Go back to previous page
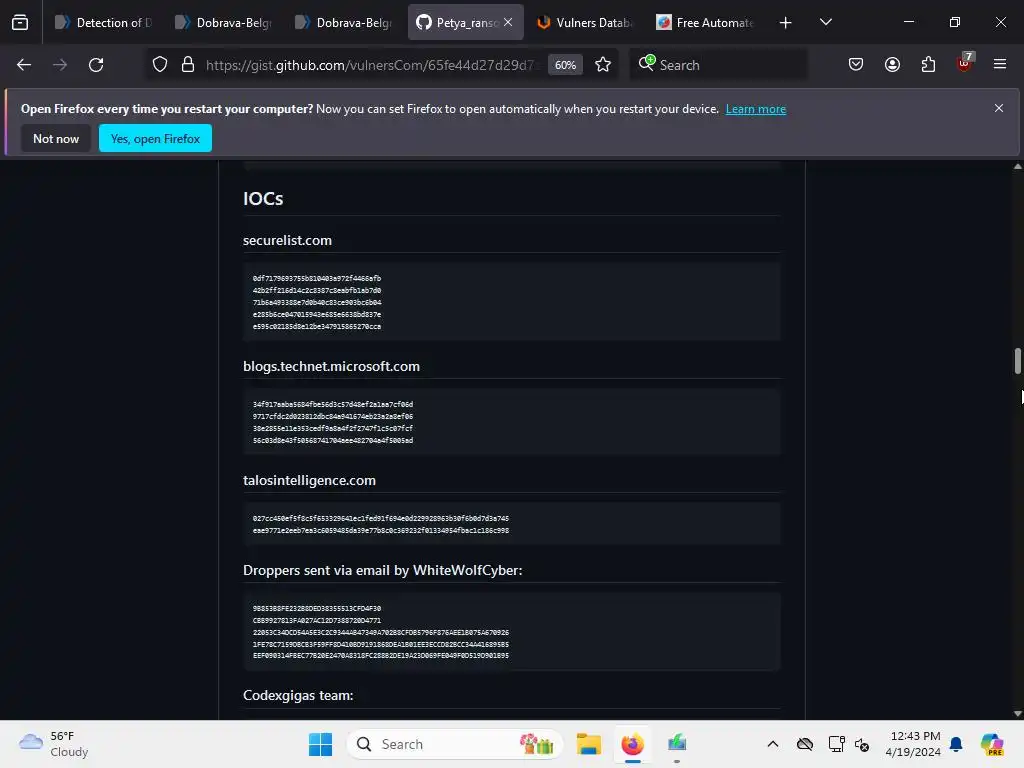The height and width of the screenshot is (768, 1024). pyautogui.click(x=24, y=65)
